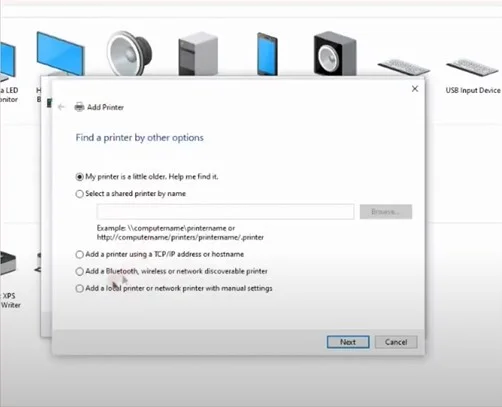Screen dimensions: 502x407
Task: Click the shared printer name text field
Action: click(225, 212)
